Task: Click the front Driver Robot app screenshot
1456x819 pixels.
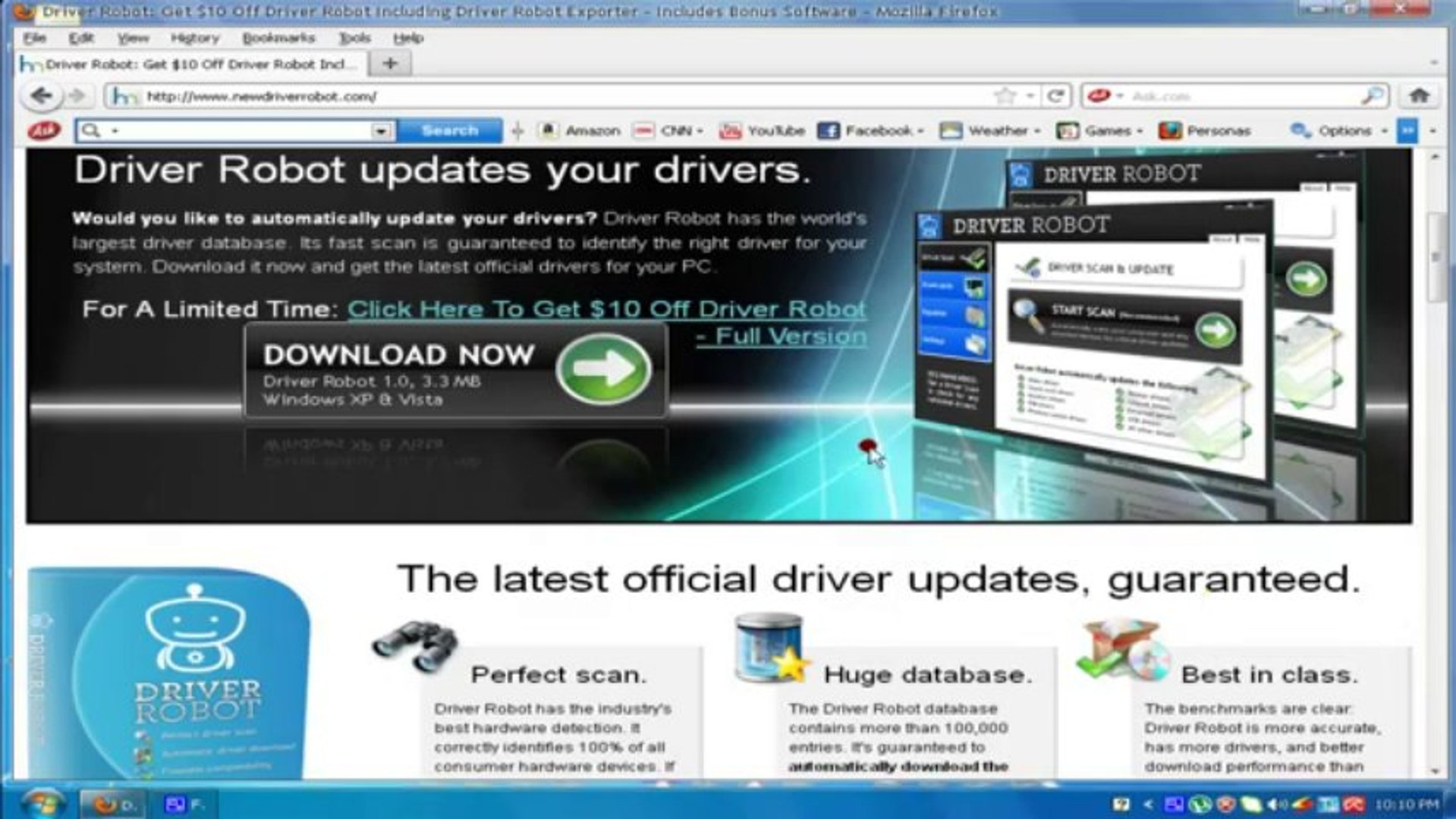Action: tap(1093, 341)
